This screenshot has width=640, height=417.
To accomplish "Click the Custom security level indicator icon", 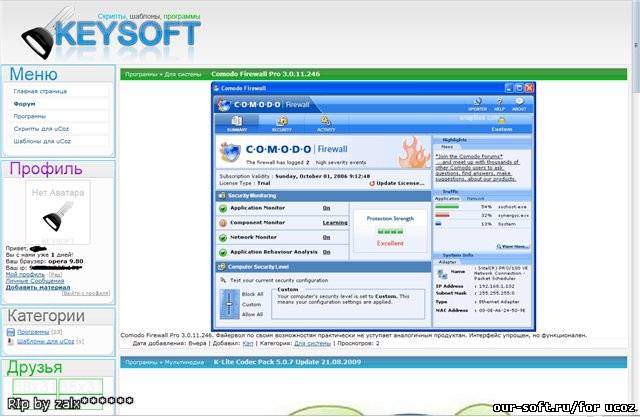I will 502,120.
